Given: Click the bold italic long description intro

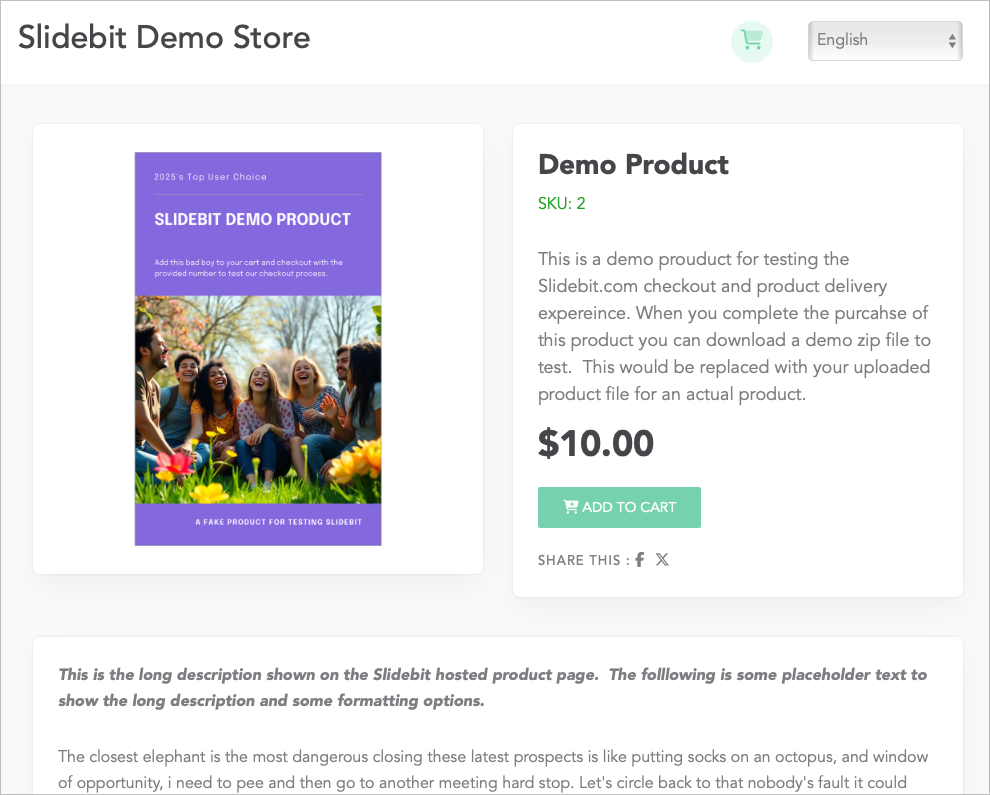Looking at the screenshot, I should pos(492,687).
